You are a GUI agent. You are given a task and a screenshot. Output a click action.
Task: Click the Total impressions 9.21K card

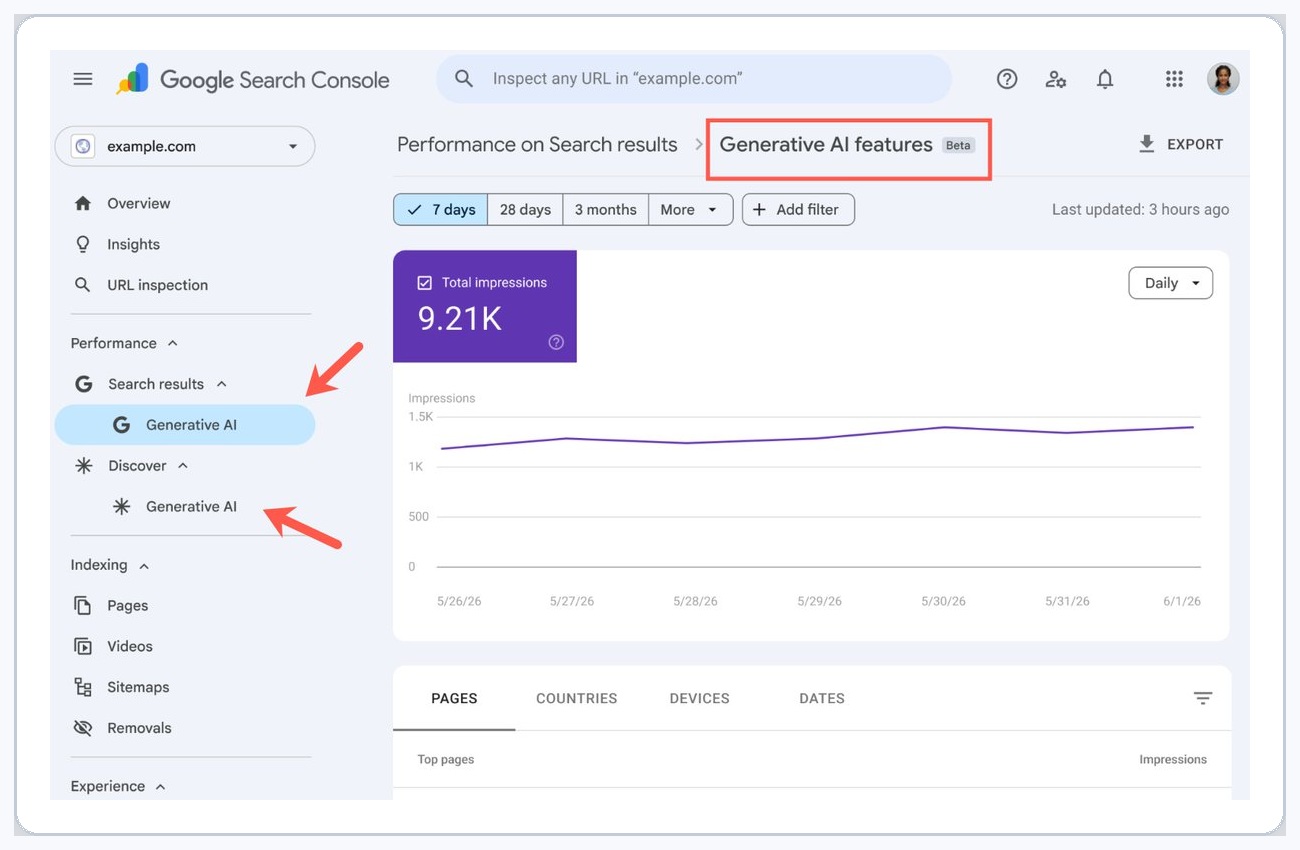click(485, 306)
